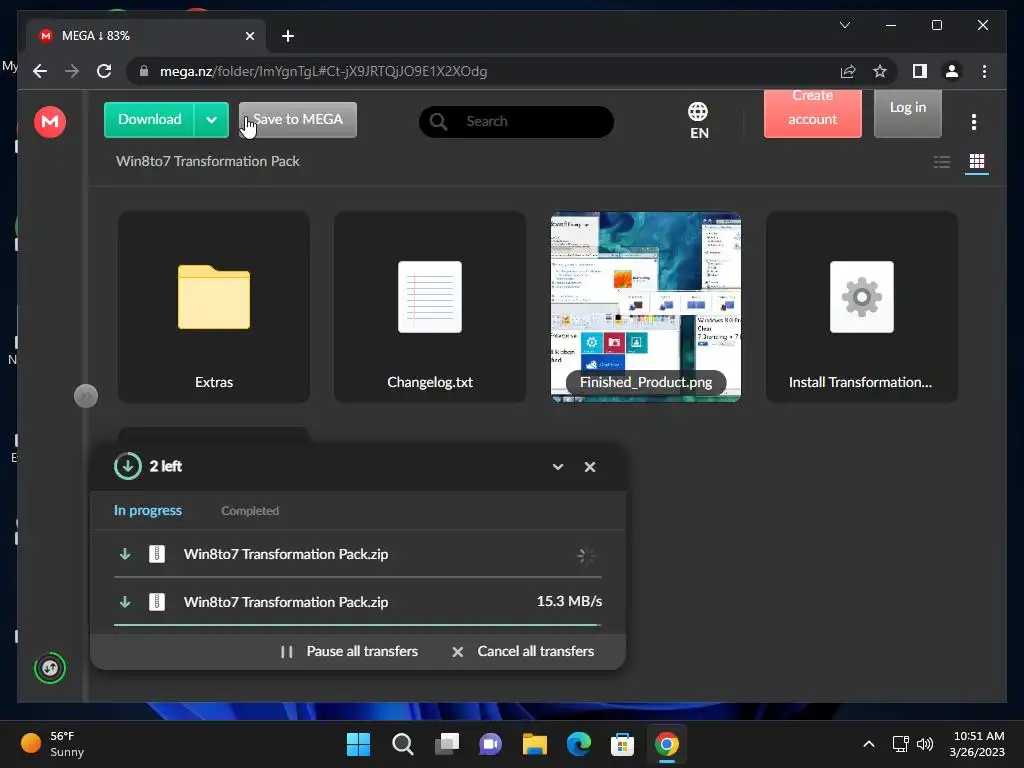
Task: Open a new browser tab
Action: coord(287,36)
